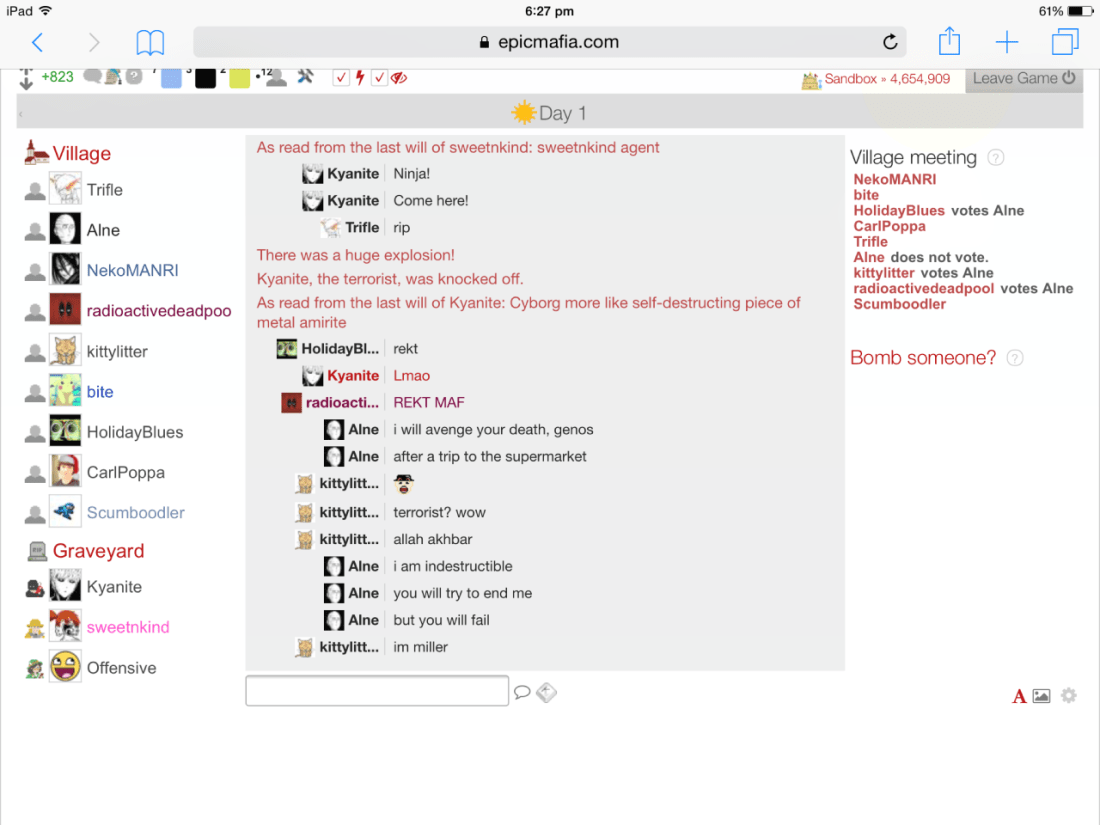Click the chat message input field

(x=377, y=691)
